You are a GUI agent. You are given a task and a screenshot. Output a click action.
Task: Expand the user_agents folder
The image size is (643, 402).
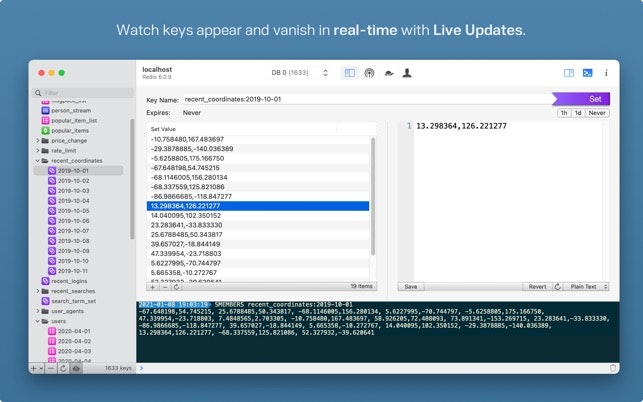coord(38,311)
